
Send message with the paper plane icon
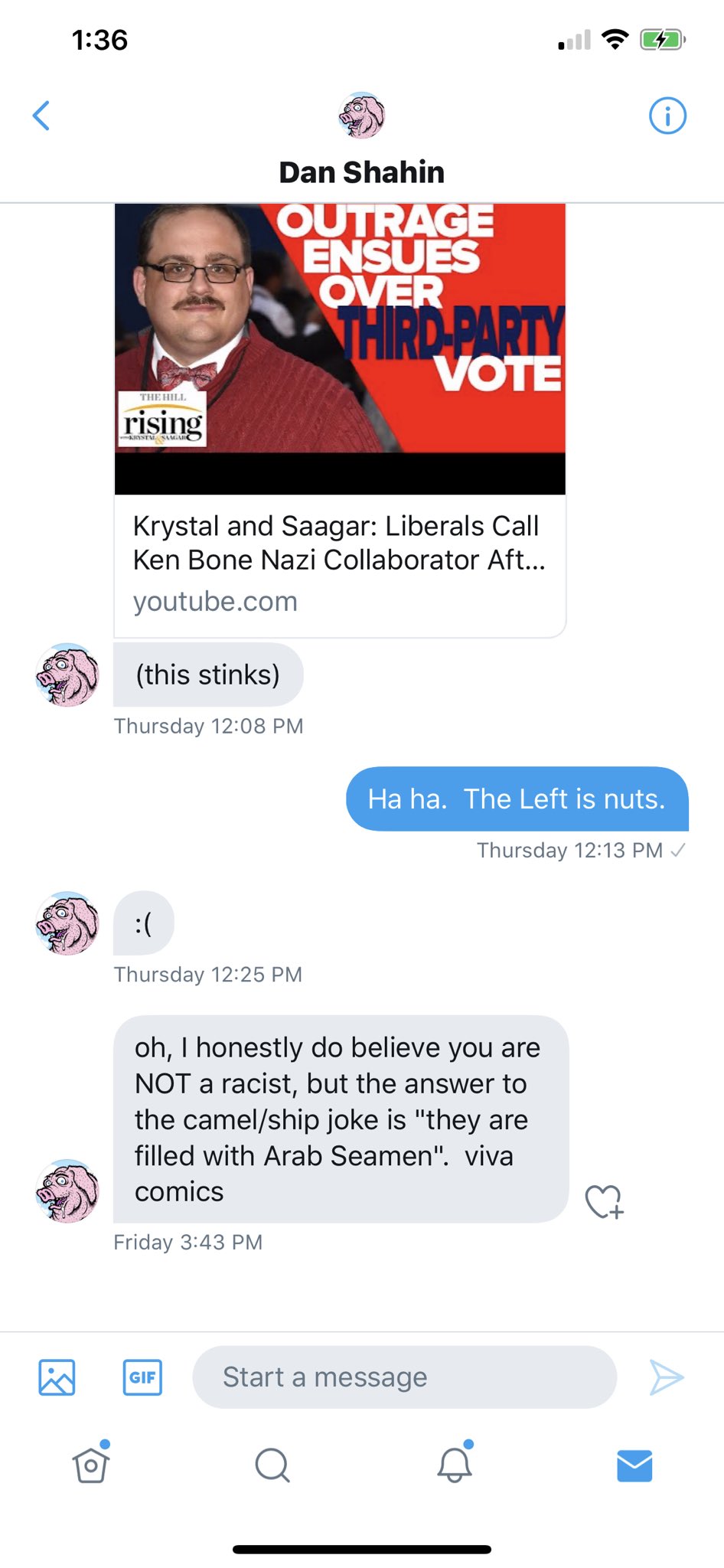point(667,1377)
